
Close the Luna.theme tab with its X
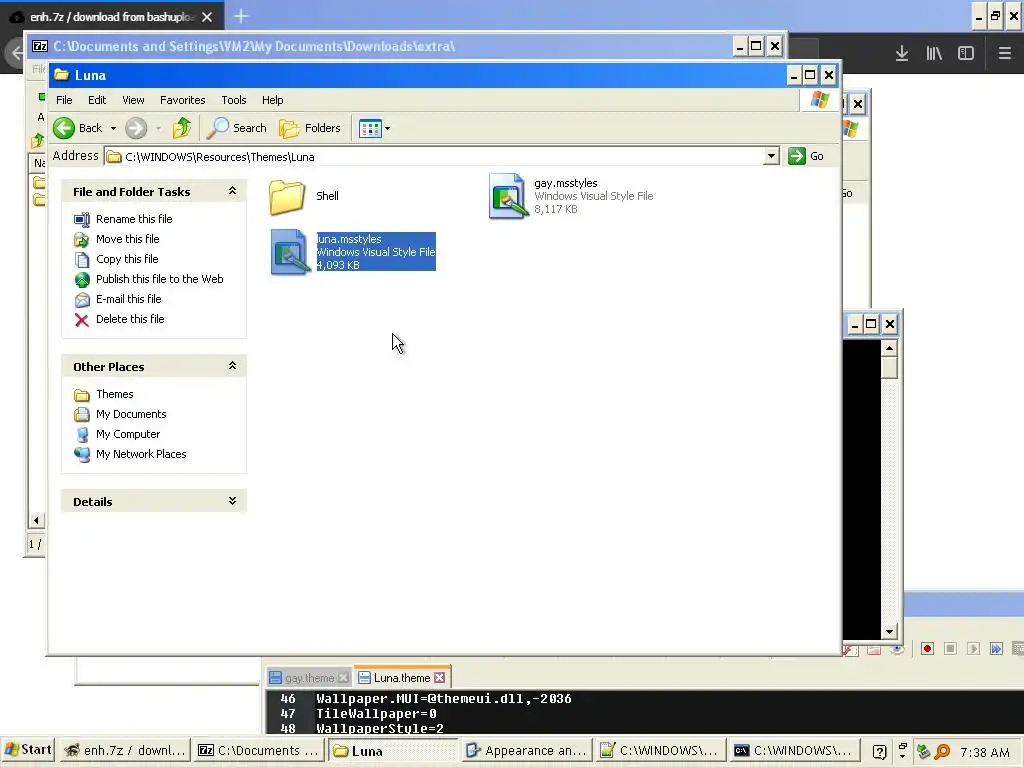[x=440, y=678]
